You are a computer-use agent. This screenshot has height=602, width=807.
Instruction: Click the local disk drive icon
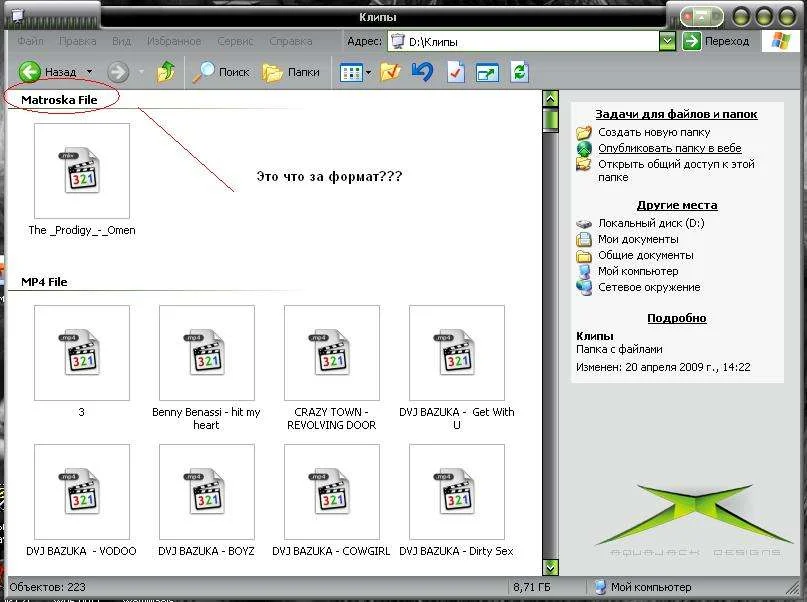pyautogui.click(x=584, y=224)
